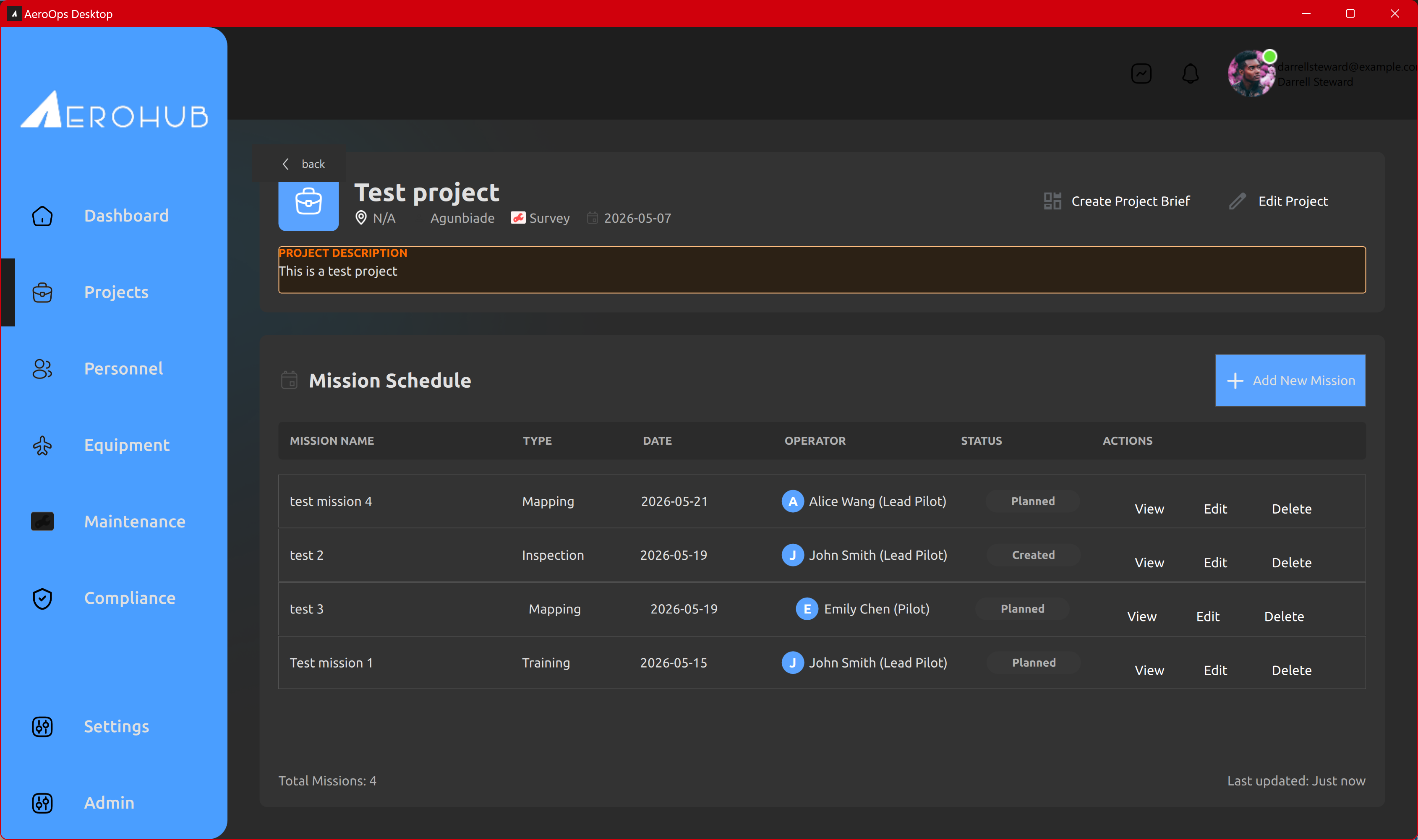Click the red Survey type icon

pos(518,218)
